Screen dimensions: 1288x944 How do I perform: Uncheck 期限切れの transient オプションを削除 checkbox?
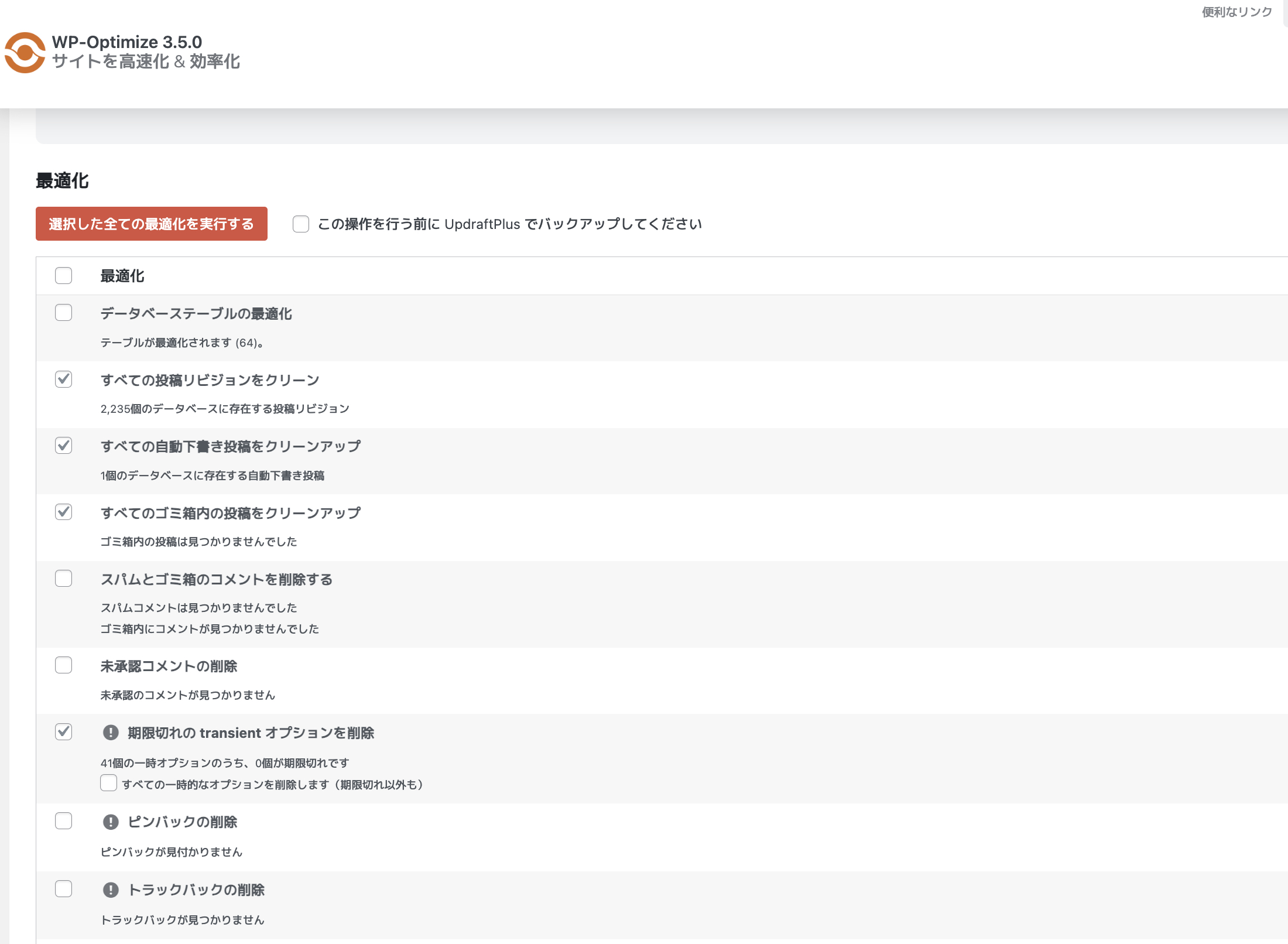click(63, 732)
